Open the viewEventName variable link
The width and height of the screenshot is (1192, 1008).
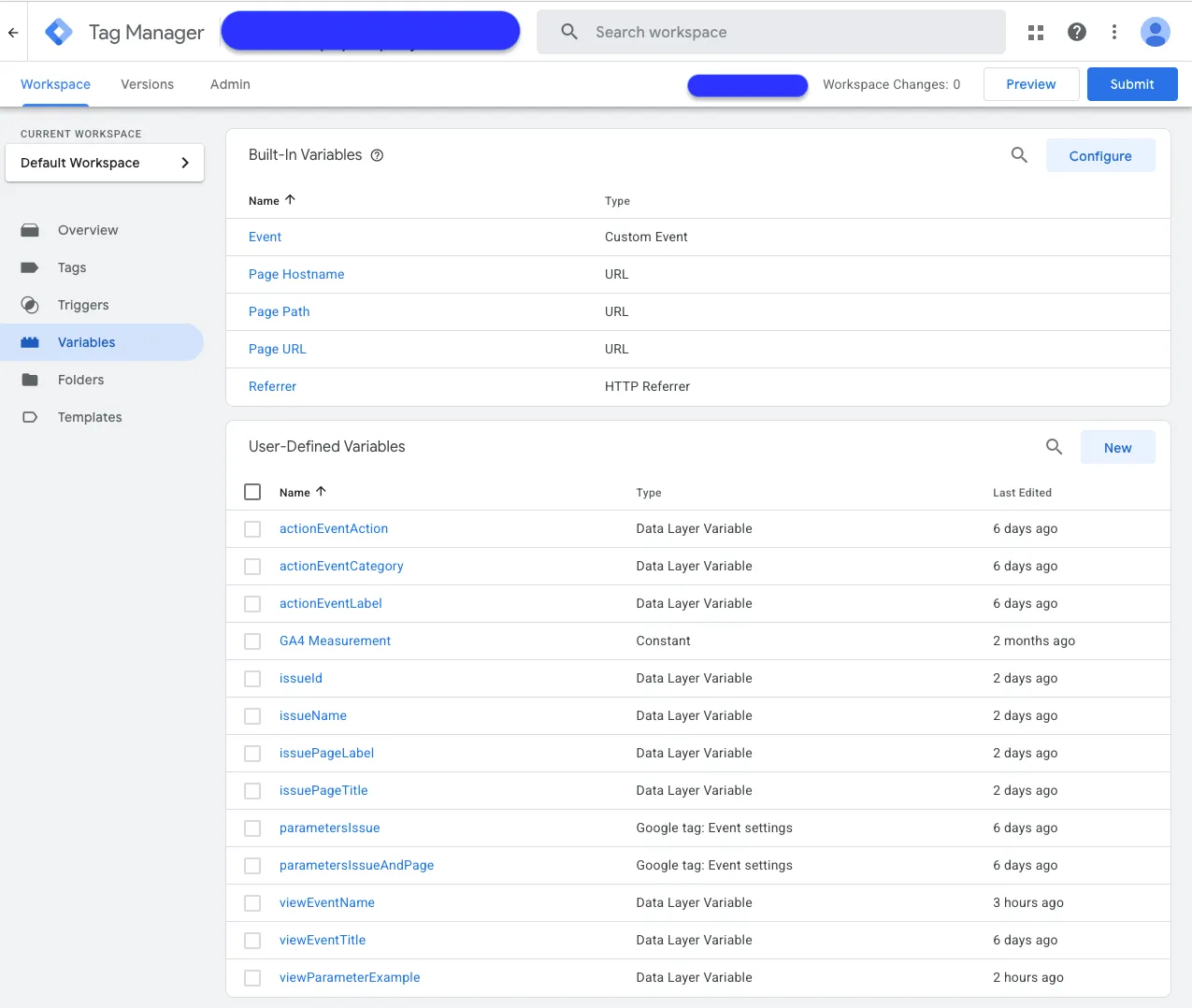[x=327, y=902]
